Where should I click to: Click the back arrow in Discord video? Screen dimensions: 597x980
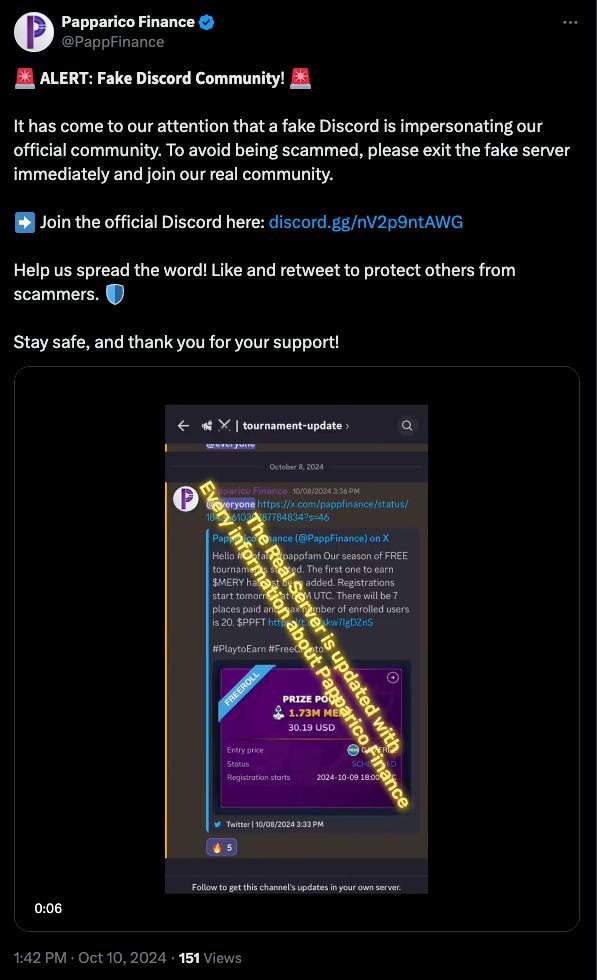click(183, 426)
